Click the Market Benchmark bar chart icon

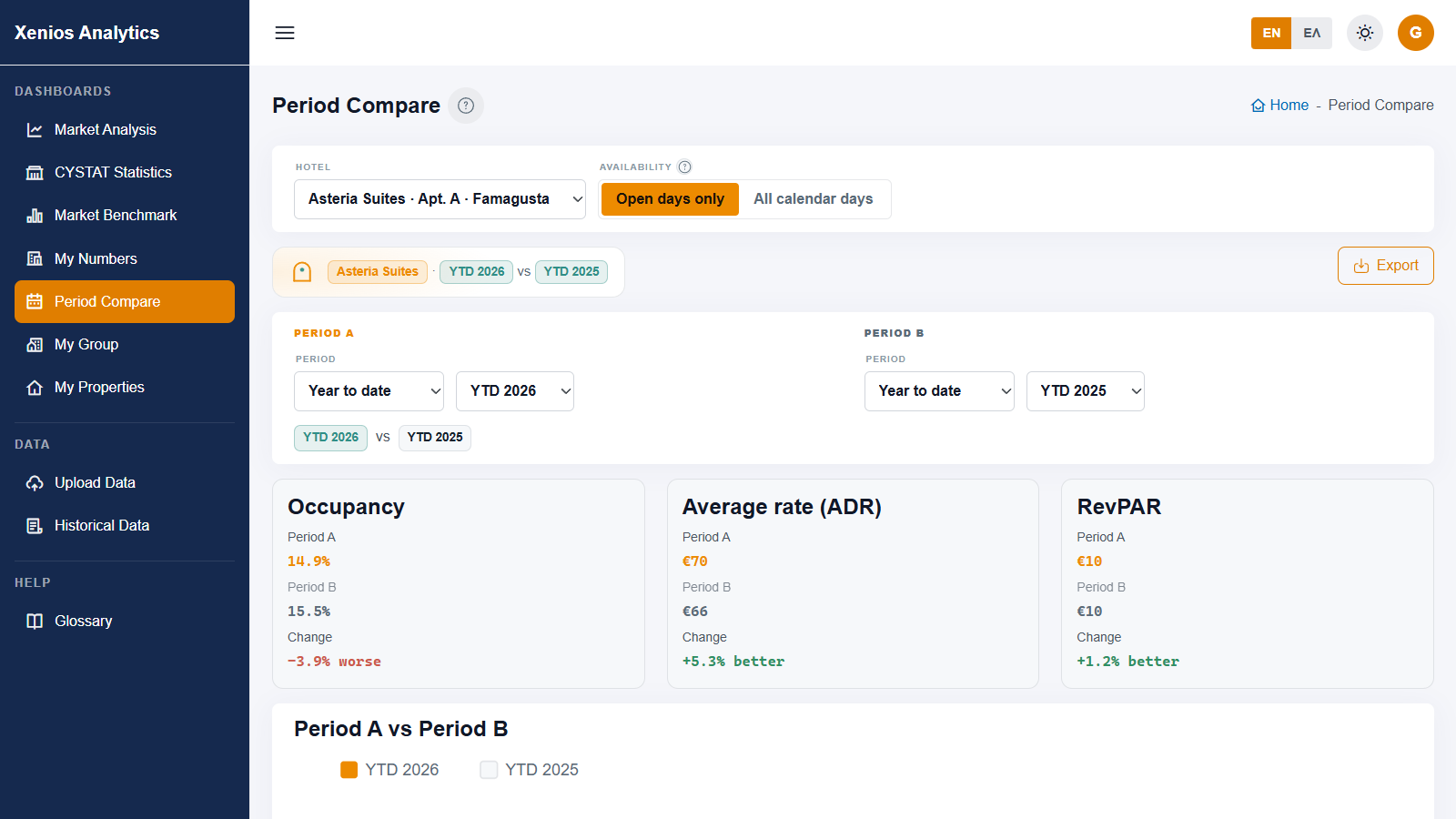(35, 216)
